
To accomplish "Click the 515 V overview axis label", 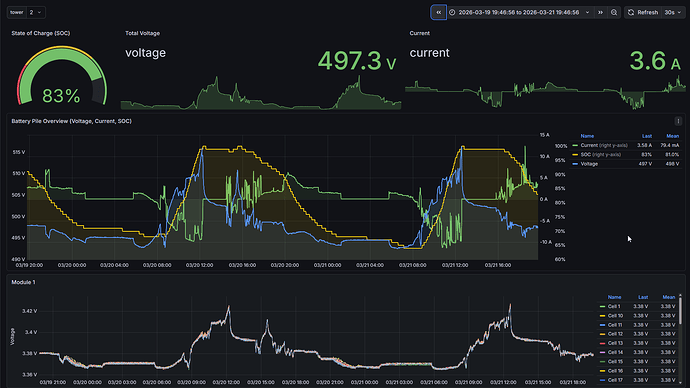I will (x=19, y=152).
